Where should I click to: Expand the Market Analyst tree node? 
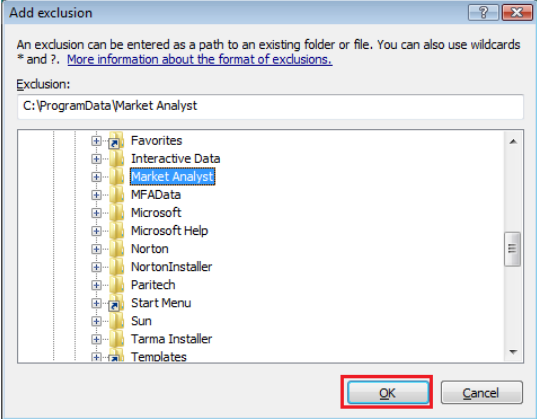(x=96, y=177)
